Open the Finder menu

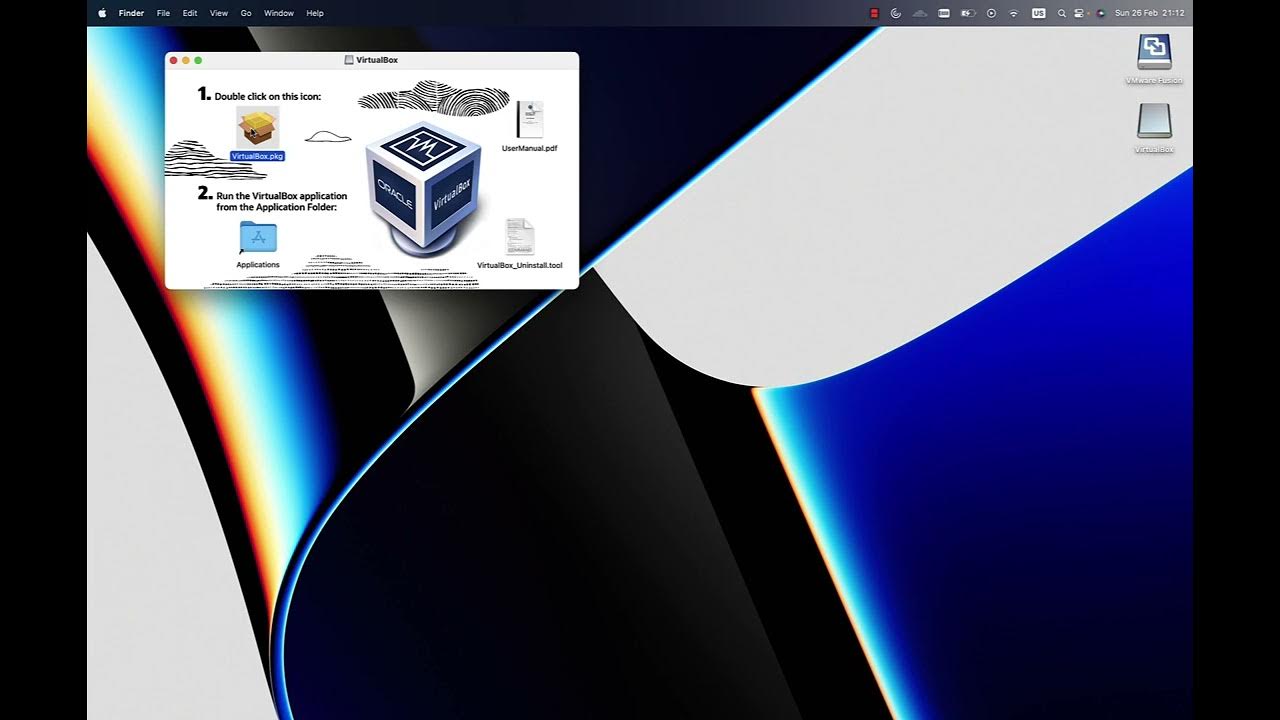point(131,13)
